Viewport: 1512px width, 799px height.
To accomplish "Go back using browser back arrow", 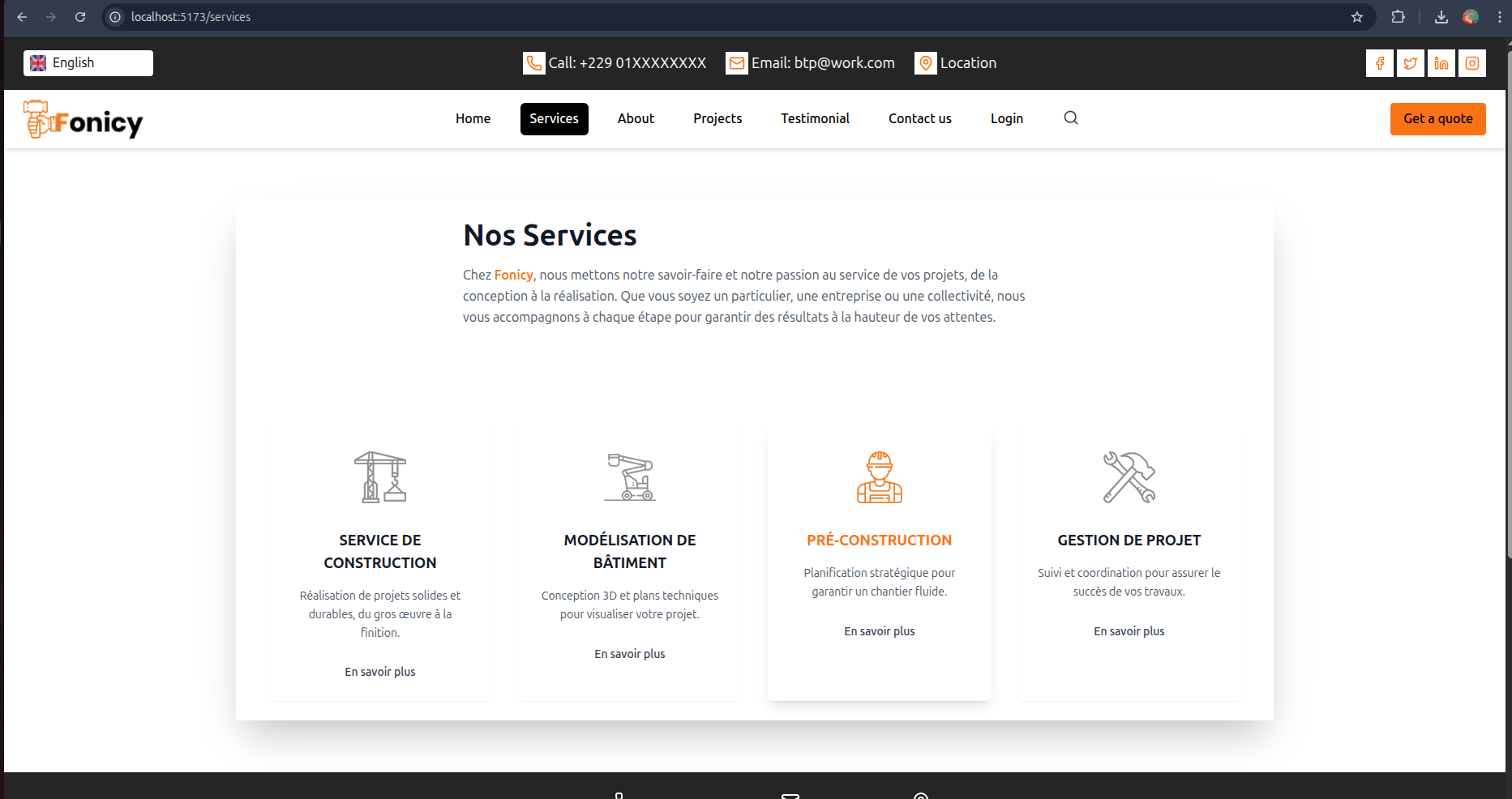I will pos(22,17).
